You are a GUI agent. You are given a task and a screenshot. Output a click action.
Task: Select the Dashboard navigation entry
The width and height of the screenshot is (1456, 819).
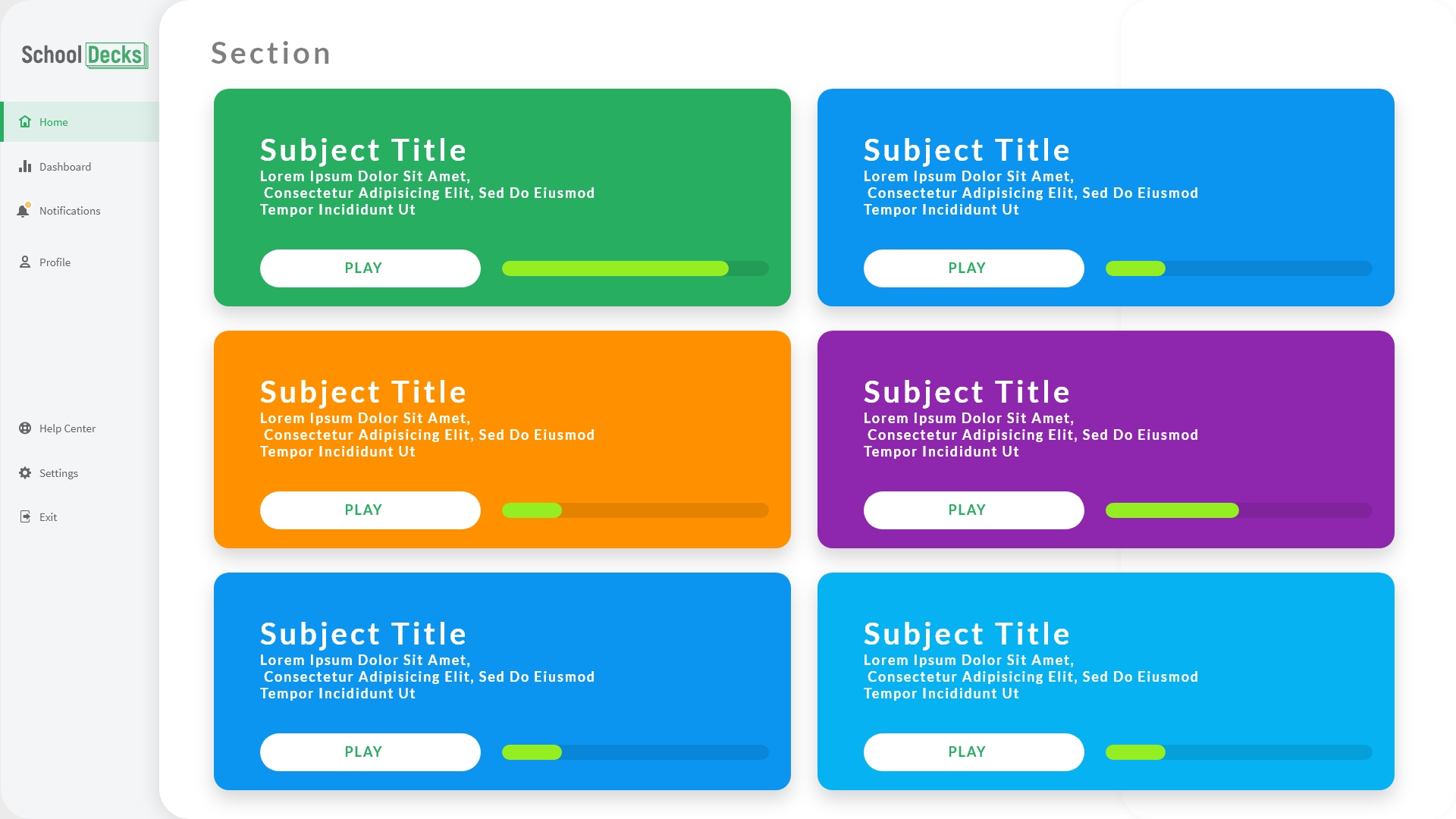coord(65,166)
